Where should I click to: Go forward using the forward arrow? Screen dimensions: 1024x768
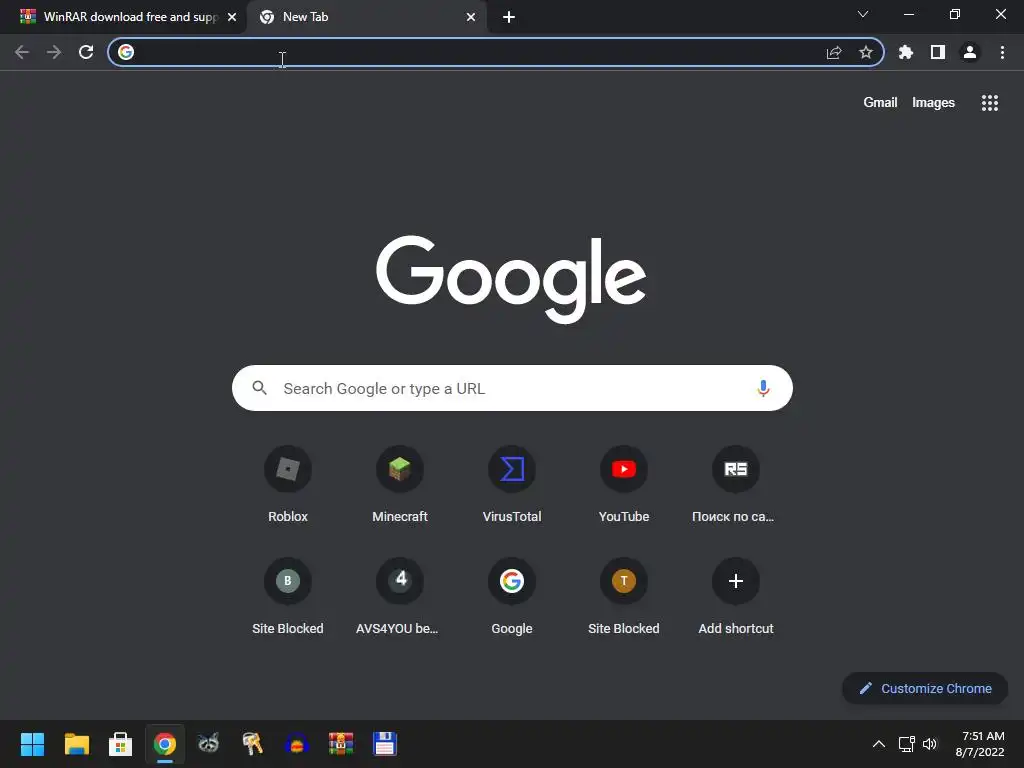tap(54, 52)
